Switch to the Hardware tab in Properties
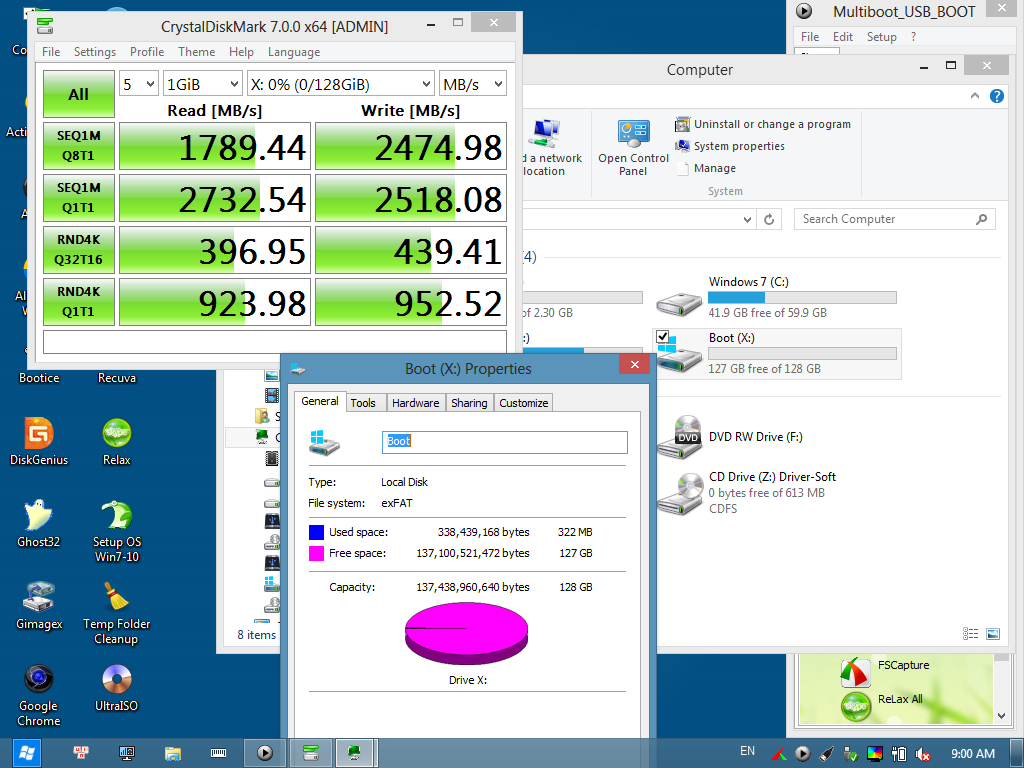This screenshot has height=768, width=1024. tap(415, 403)
